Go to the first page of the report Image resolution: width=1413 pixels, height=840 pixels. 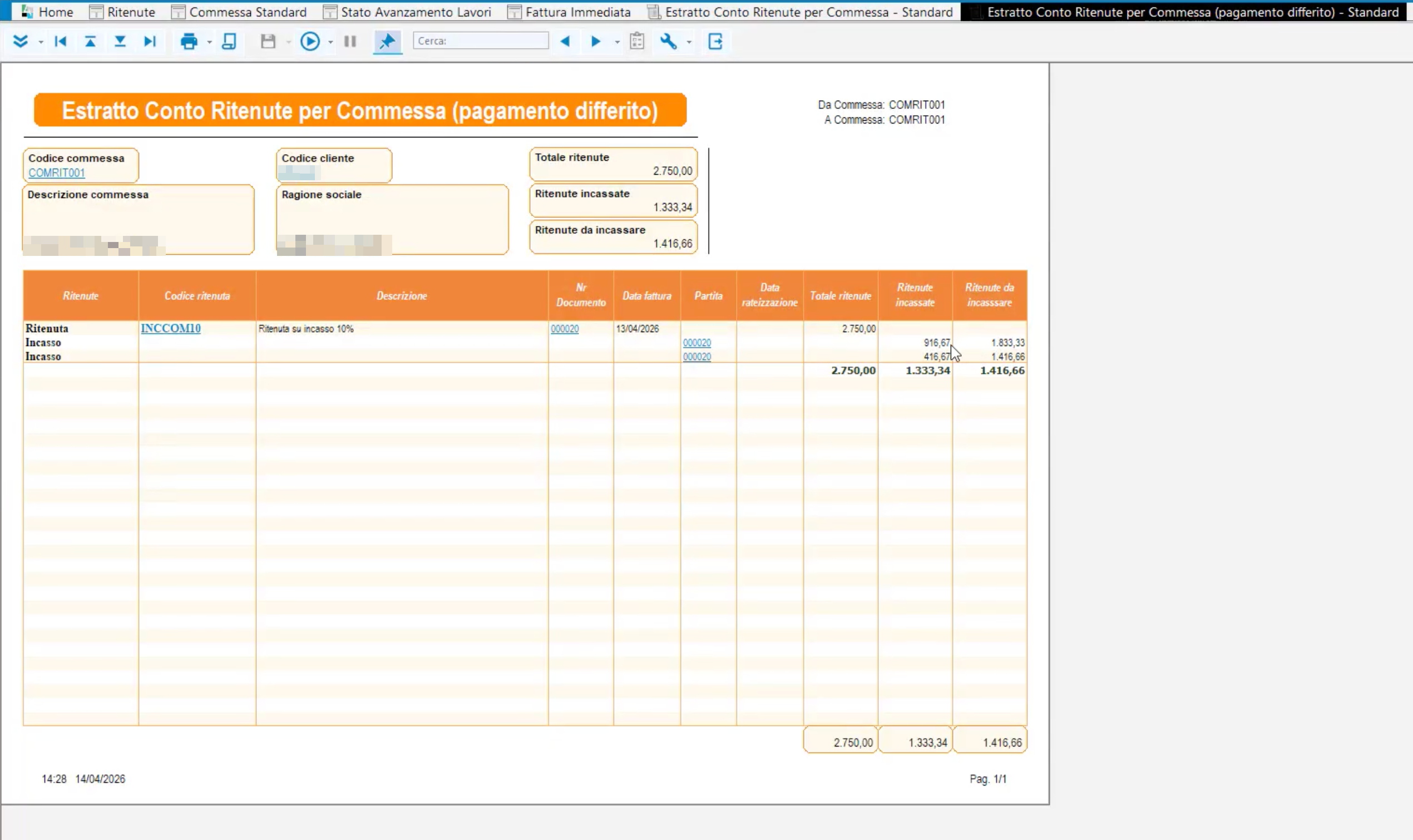tap(61, 41)
